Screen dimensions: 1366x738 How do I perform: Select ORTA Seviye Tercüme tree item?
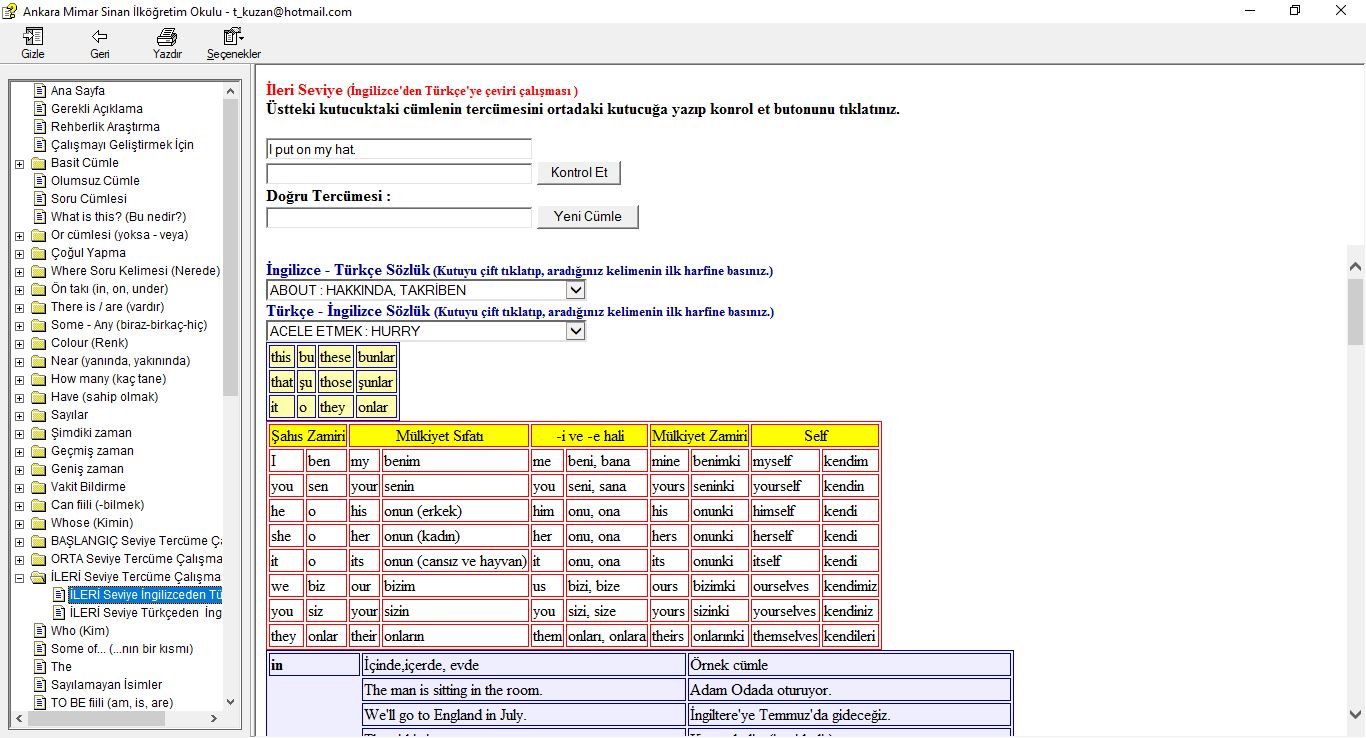(136, 559)
